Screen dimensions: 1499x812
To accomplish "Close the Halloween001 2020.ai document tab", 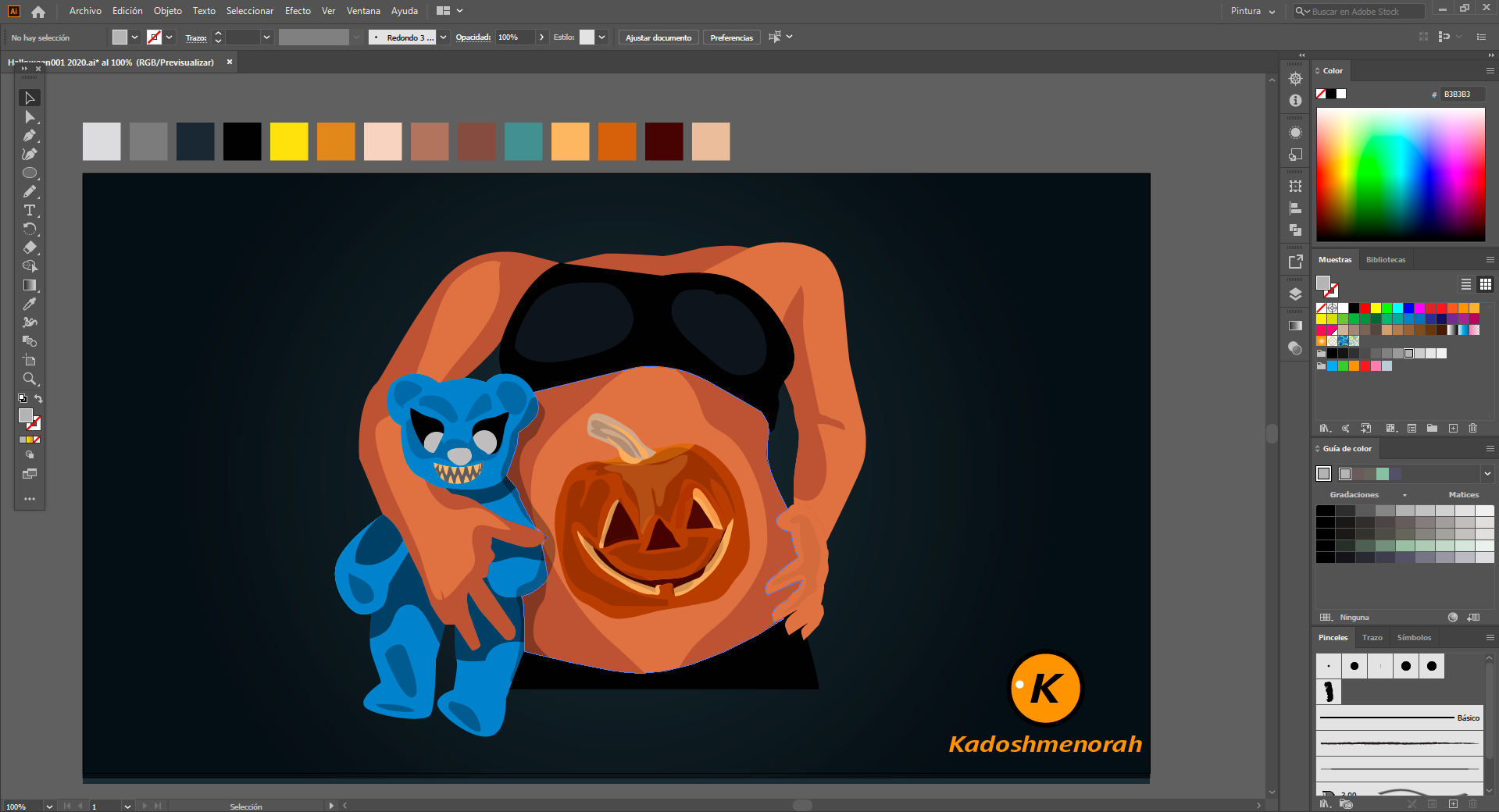I will [x=230, y=62].
